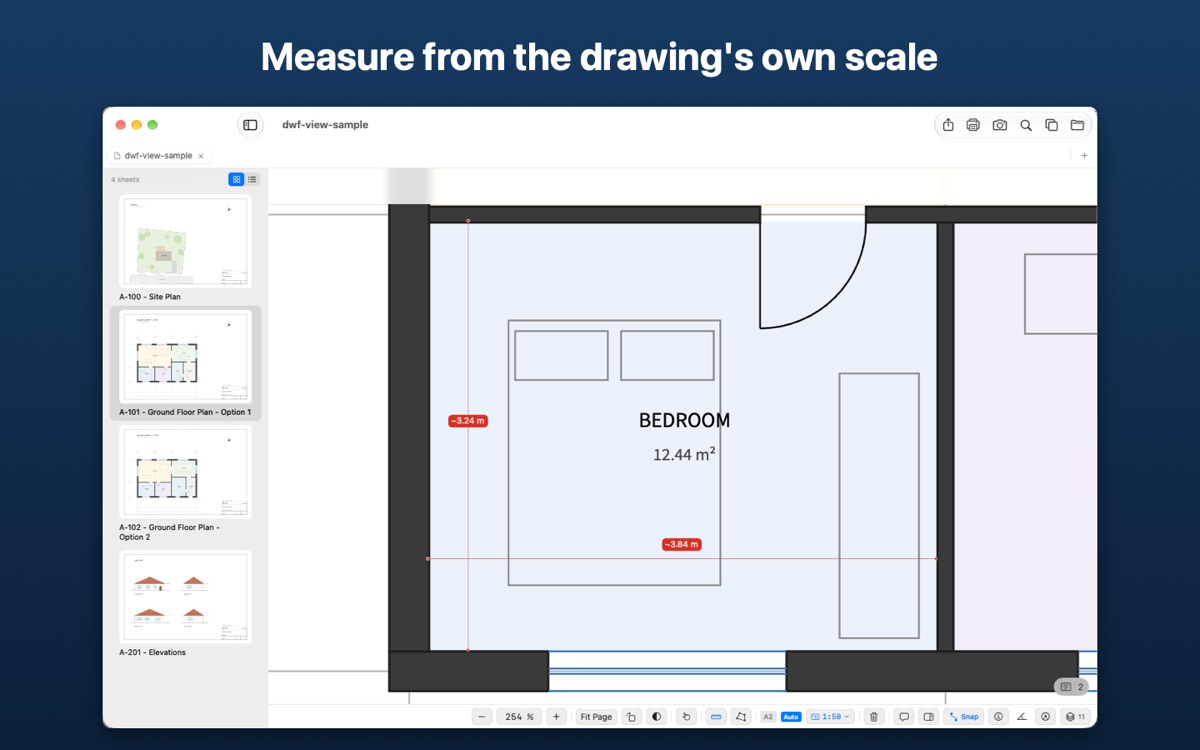Delete measurements with the trash icon

coord(874,716)
